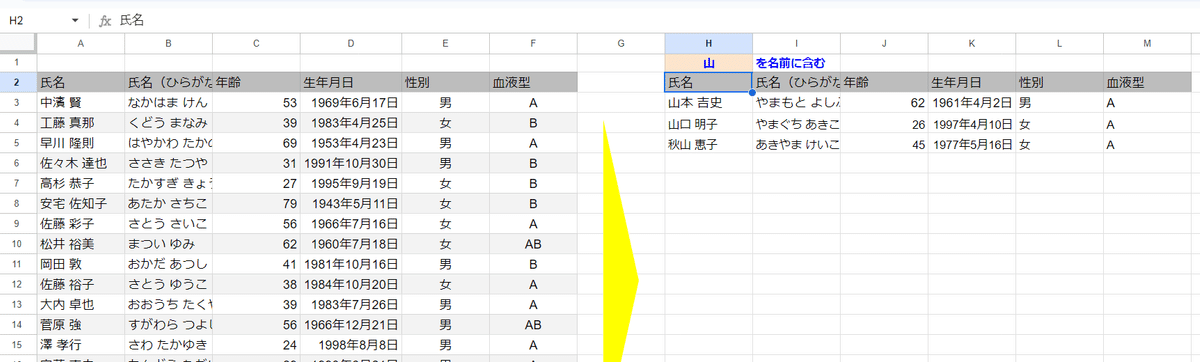Screen dimensions: 1200x362
Task: Select column J header
Action: pyautogui.click(x=885, y=43)
